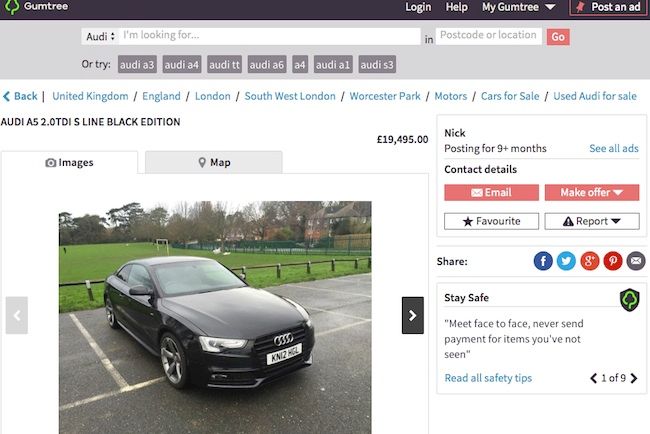The image size is (650, 434).
Task: Share listing via email envelope icon
Action: [635, 261]
